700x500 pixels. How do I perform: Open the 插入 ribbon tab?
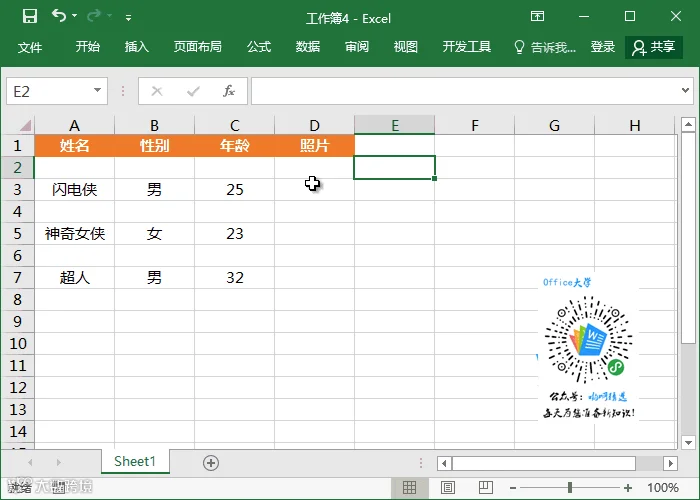[137, 46]
